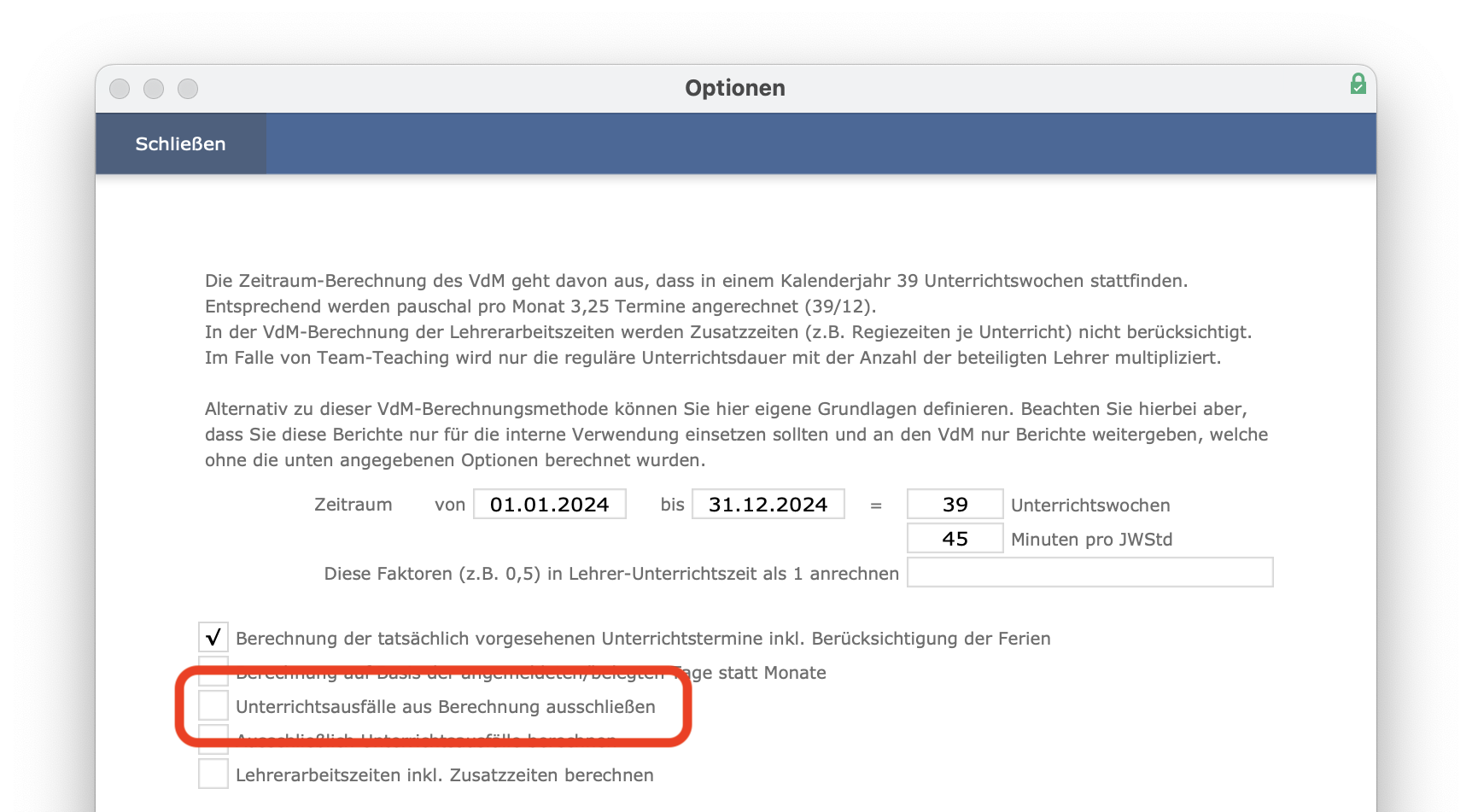This screenshot has height=812, width=1472.
Task: Click the green lock icon in title bar
Action: click(1358, 84)
